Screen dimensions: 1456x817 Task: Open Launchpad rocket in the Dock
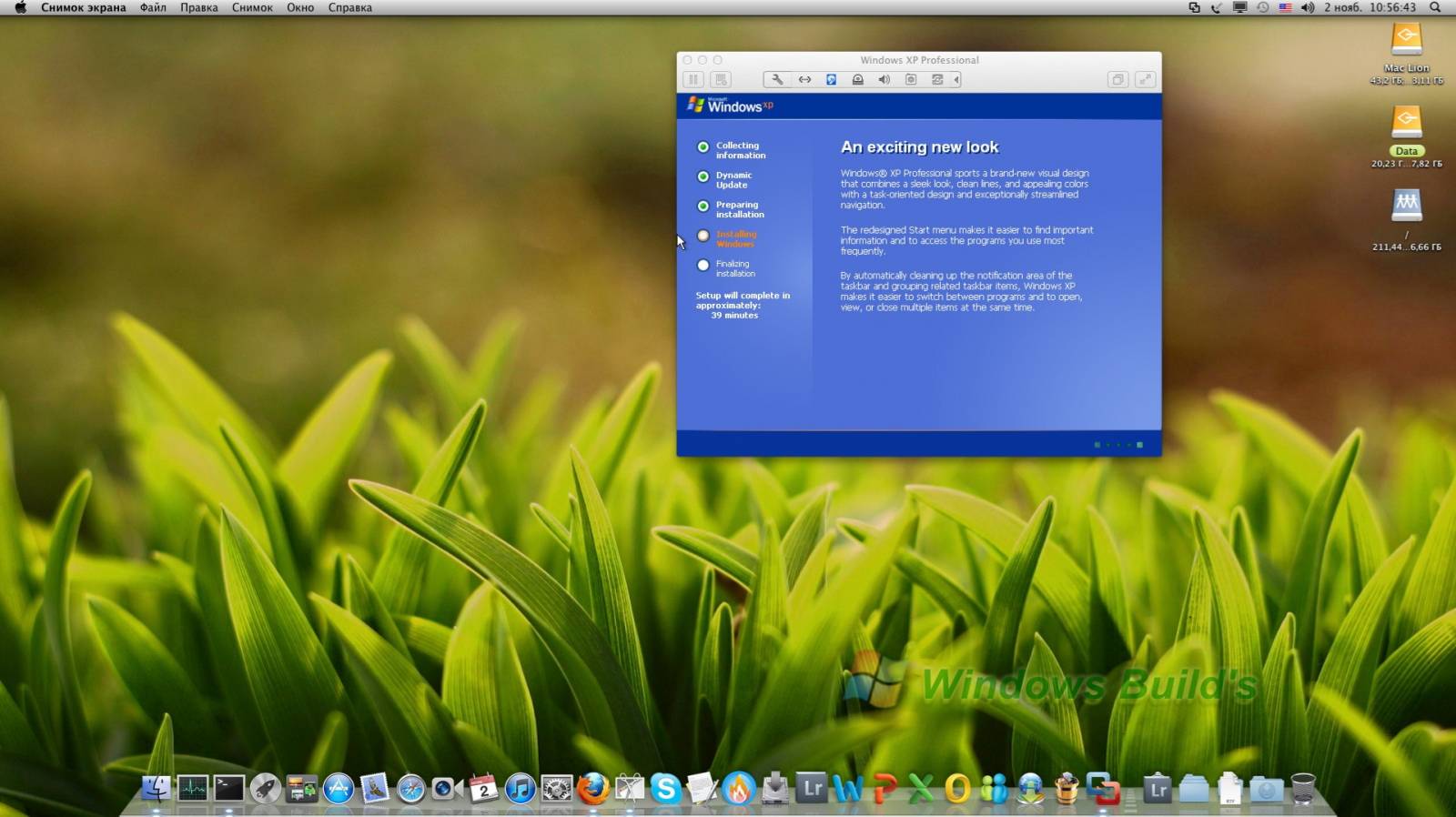point(266,788)
